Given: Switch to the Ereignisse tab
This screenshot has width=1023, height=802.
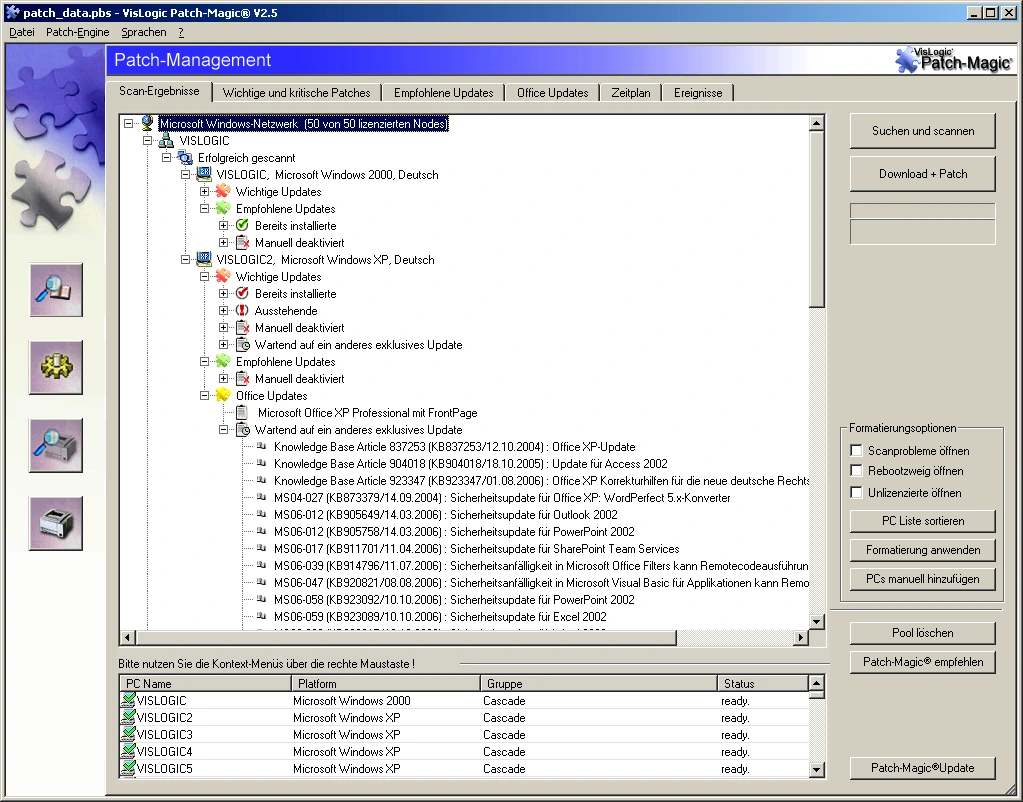Looking at the screenshot, I should [698, 93].
